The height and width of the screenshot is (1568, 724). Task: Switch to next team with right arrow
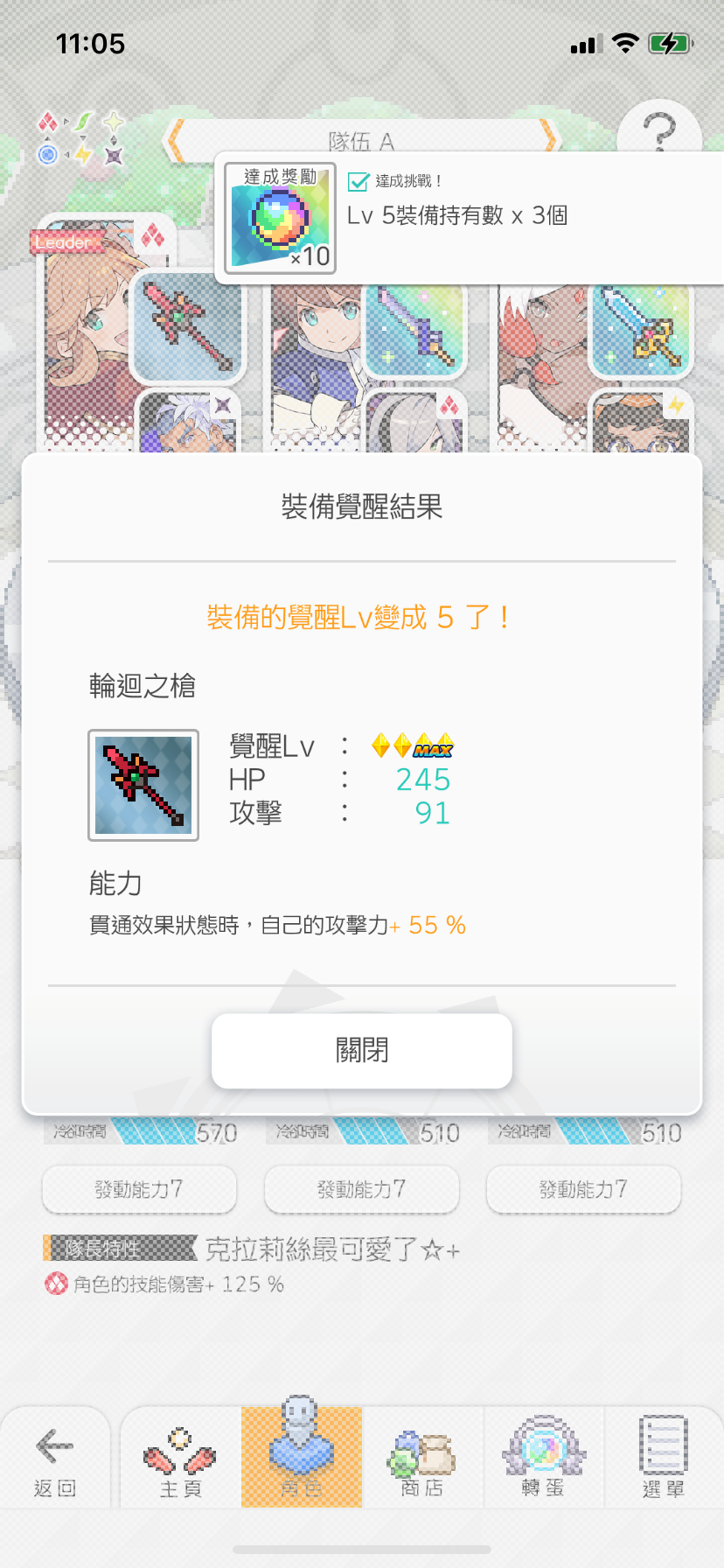point(549,140)
